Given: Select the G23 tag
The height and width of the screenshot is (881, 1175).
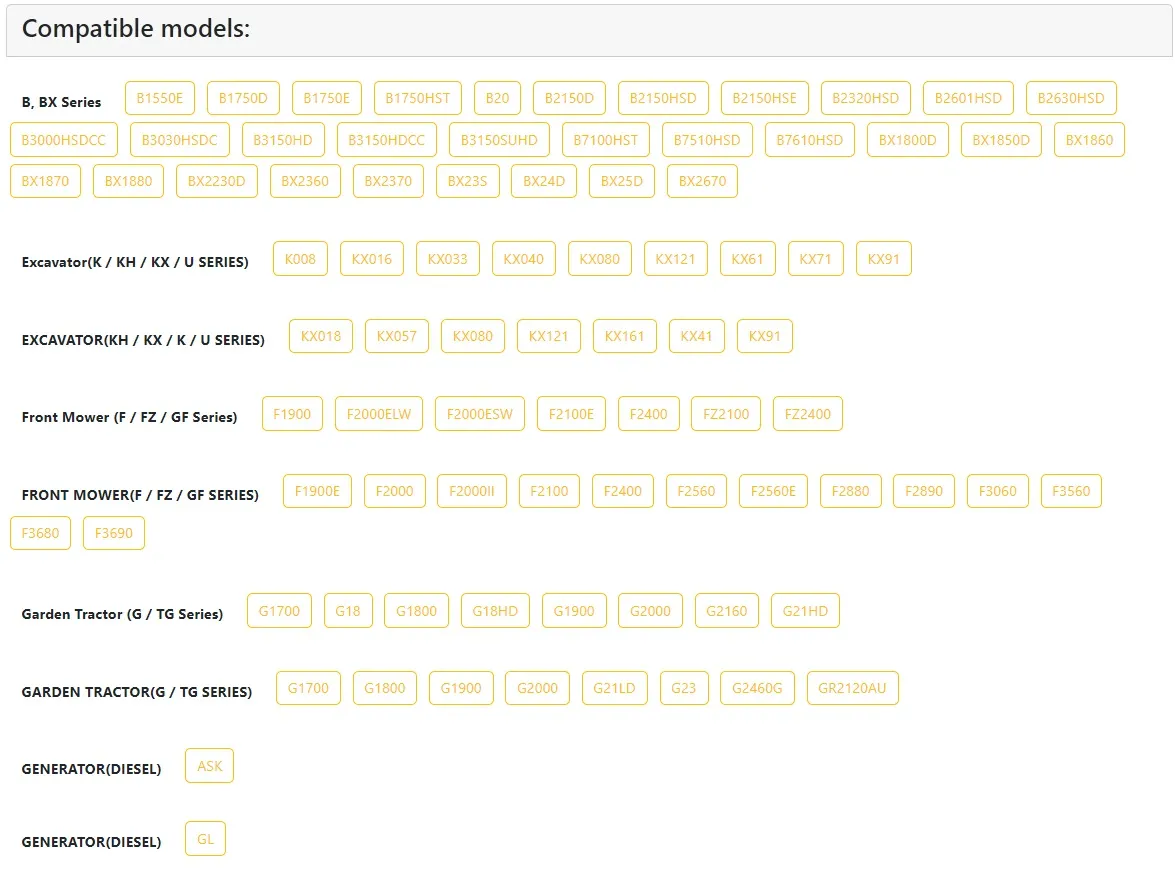Looking at the screenshot, I should (x=684, y=688).
